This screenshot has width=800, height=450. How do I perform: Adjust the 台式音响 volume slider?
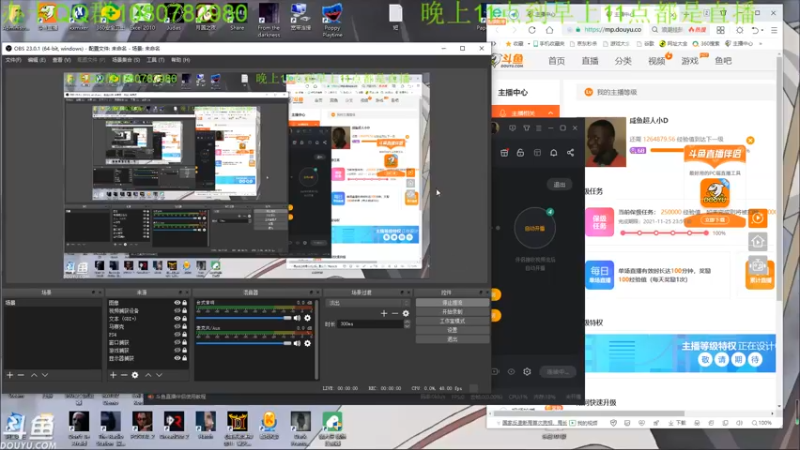[244, 318]
